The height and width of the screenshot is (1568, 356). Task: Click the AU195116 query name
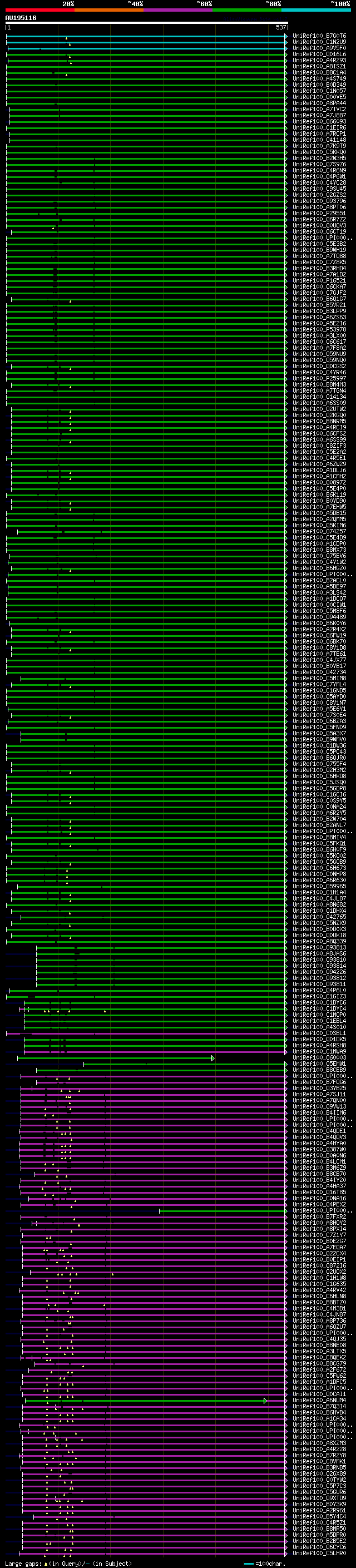pyautogui.click(x=21, y=18)
